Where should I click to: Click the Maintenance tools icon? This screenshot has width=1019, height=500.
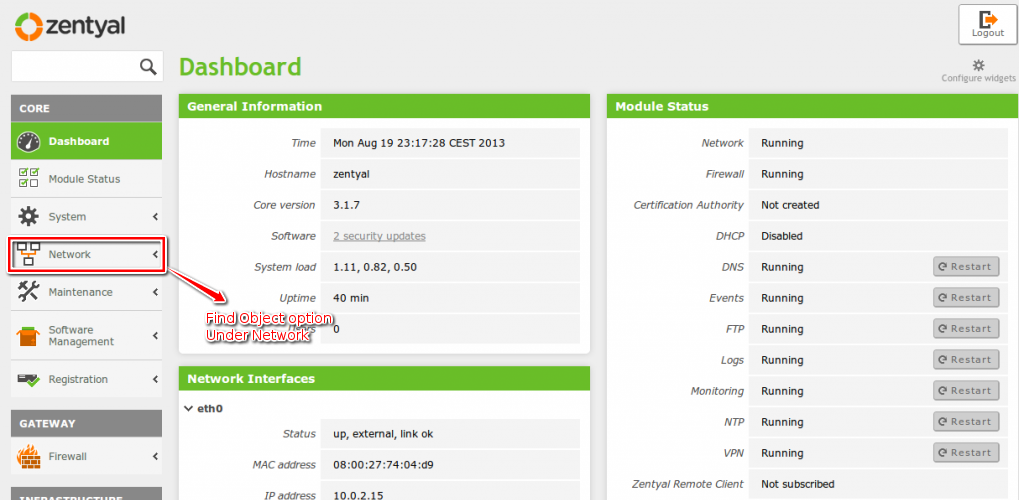pyautogui.click(x=28, y=292)
